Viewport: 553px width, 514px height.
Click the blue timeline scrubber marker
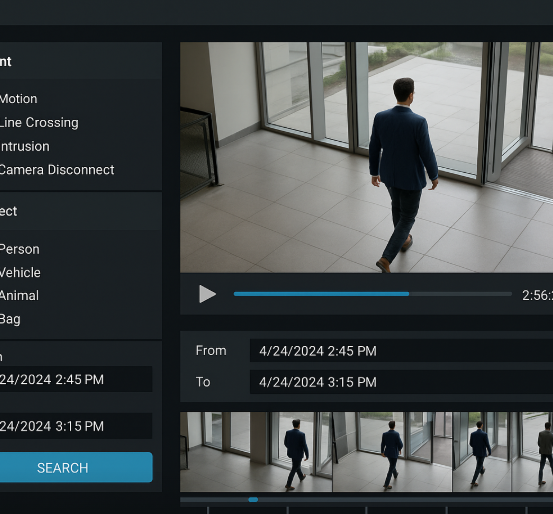click(253, 500)
